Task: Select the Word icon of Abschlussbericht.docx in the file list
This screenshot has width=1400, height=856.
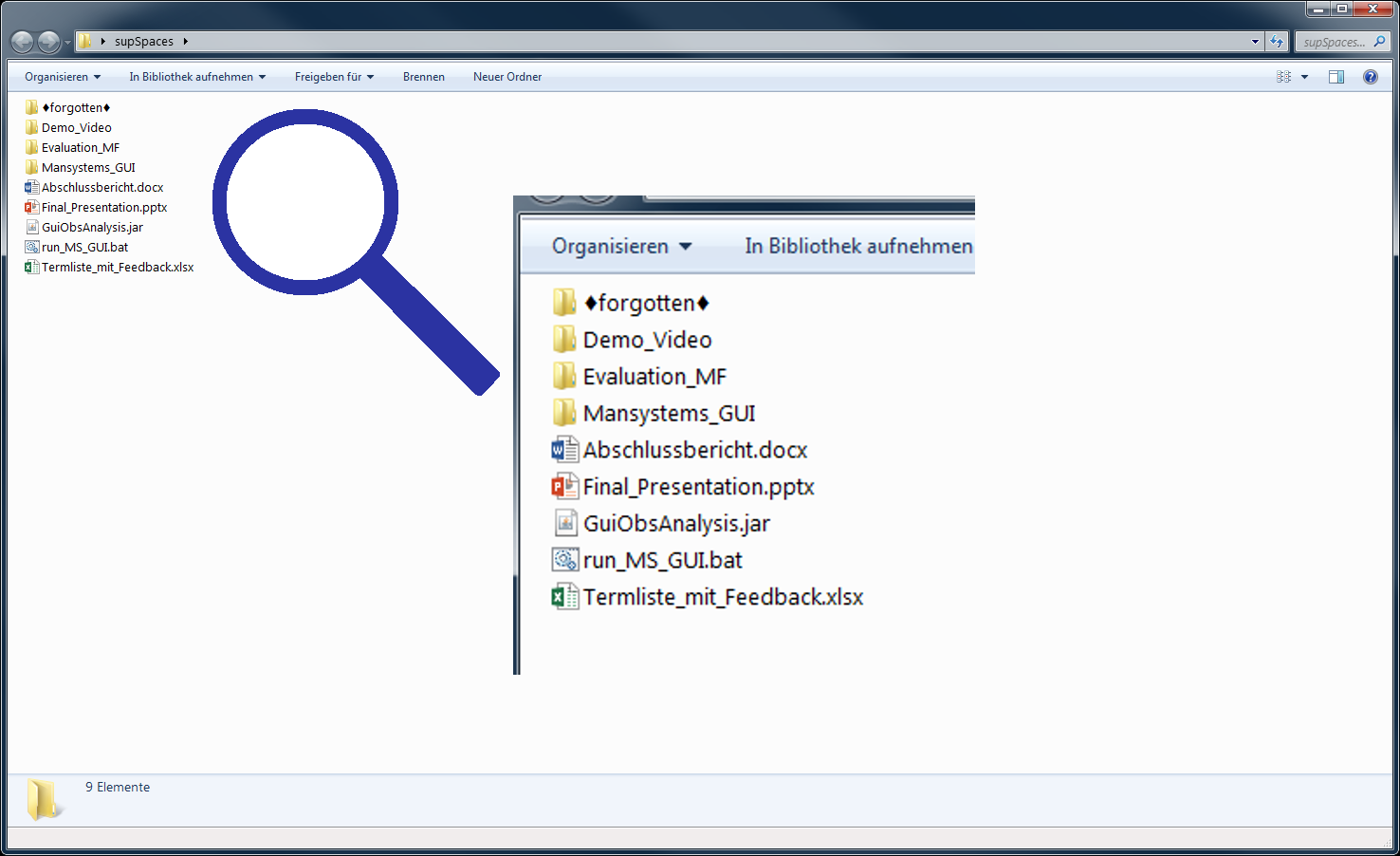Action: pos(31,187)
